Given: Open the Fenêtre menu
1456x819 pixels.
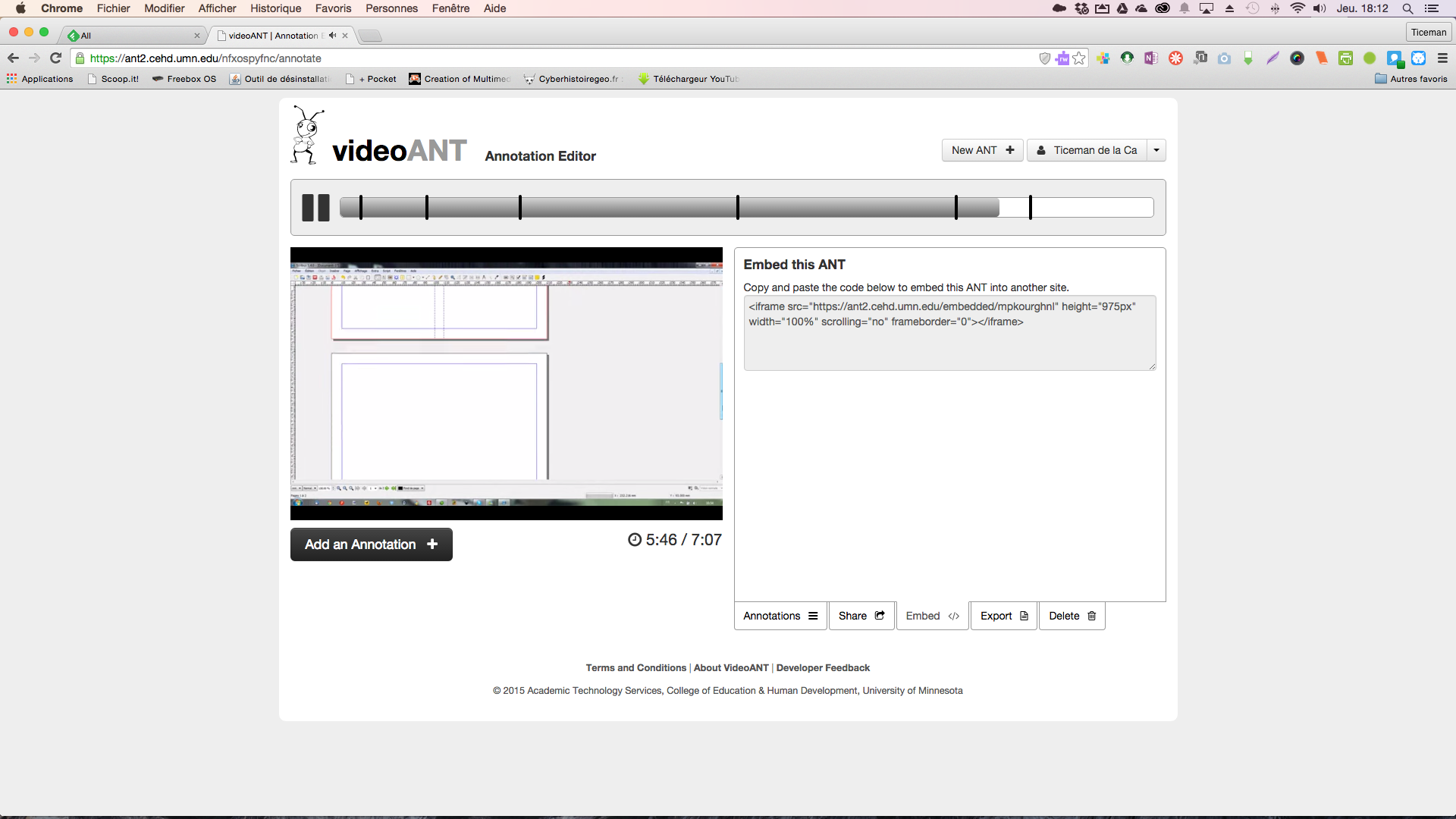Looking at the screenshot, I should (x=450, y=8).
